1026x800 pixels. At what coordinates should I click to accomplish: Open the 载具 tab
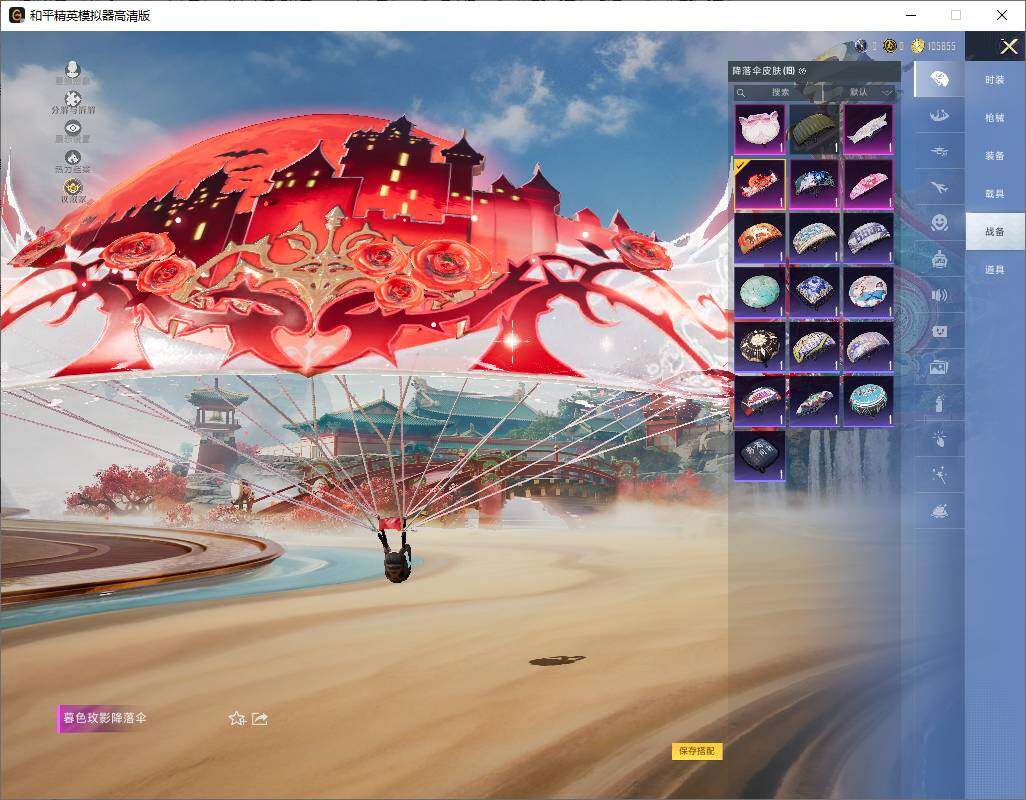(x=994, y=194)
